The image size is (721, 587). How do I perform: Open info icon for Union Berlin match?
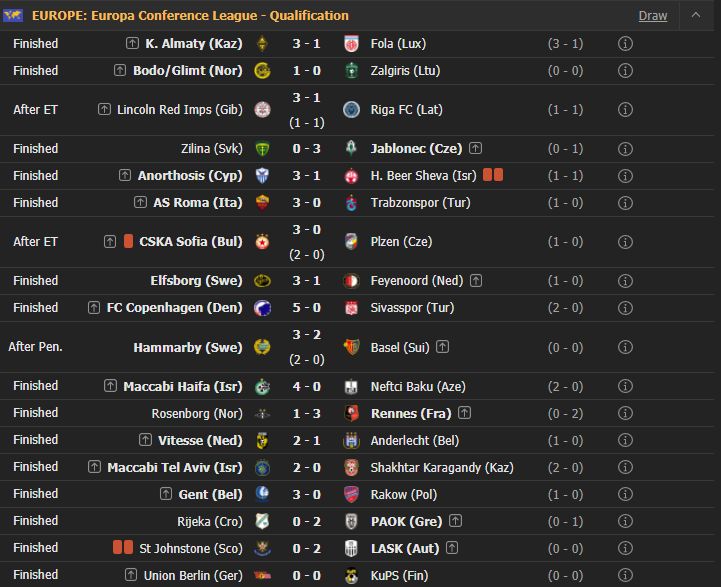coord(625,575)
